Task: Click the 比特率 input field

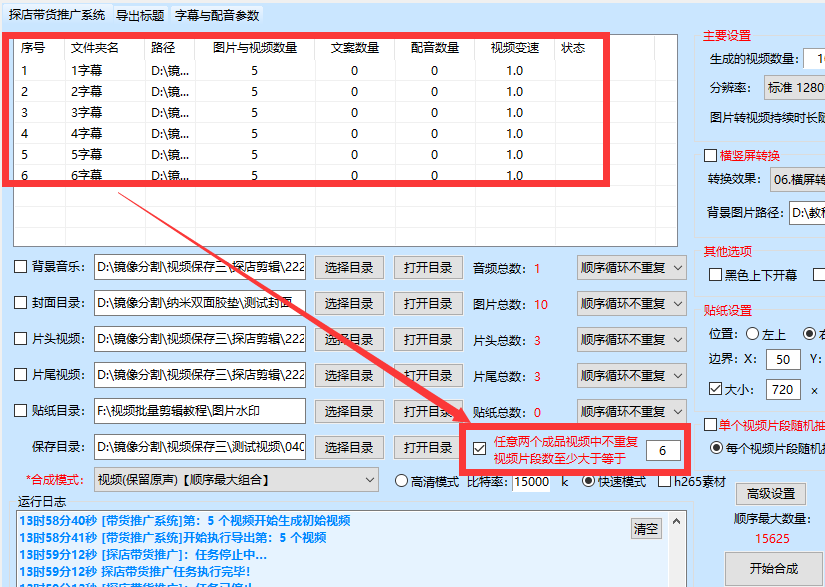Action: click(531, 481)
